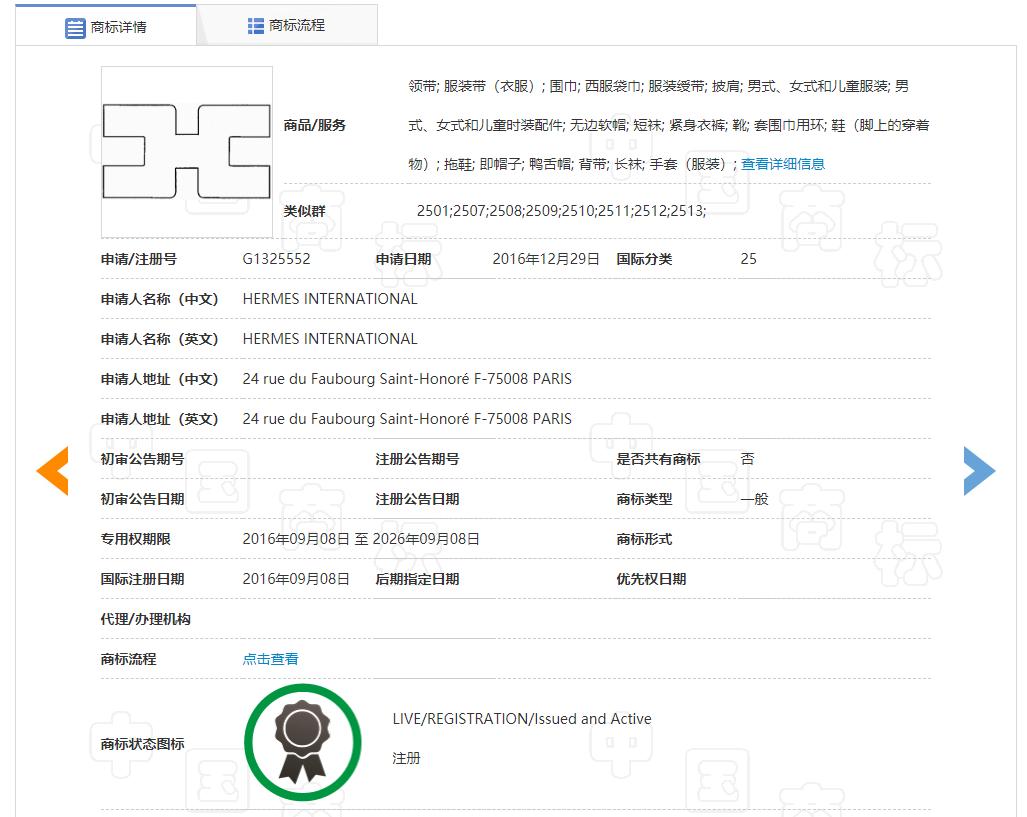Image resolution: width=1027 pixels, height=817 pixels.
Task: Click the 点击查看 link for trademark process
Action: coord(269,659)
